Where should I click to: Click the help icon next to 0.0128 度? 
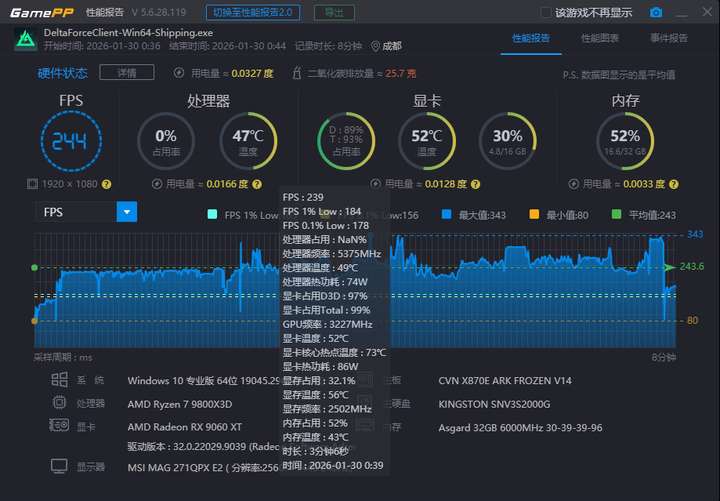coord(476,184)
